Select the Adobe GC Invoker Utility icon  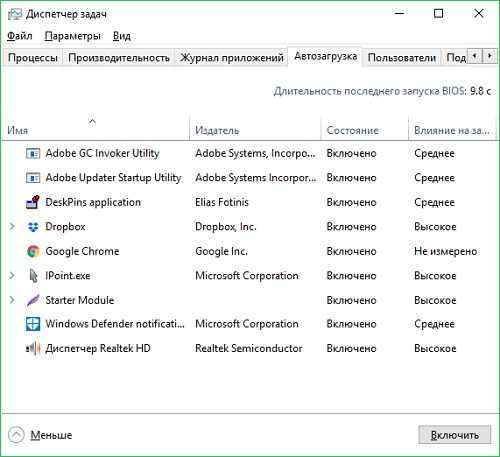pyautogui.click(x=33, y=153)
